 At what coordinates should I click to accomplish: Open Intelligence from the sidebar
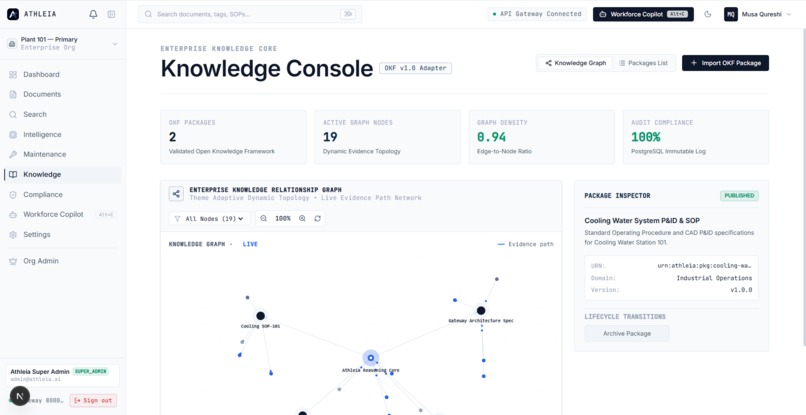[63, 135]
